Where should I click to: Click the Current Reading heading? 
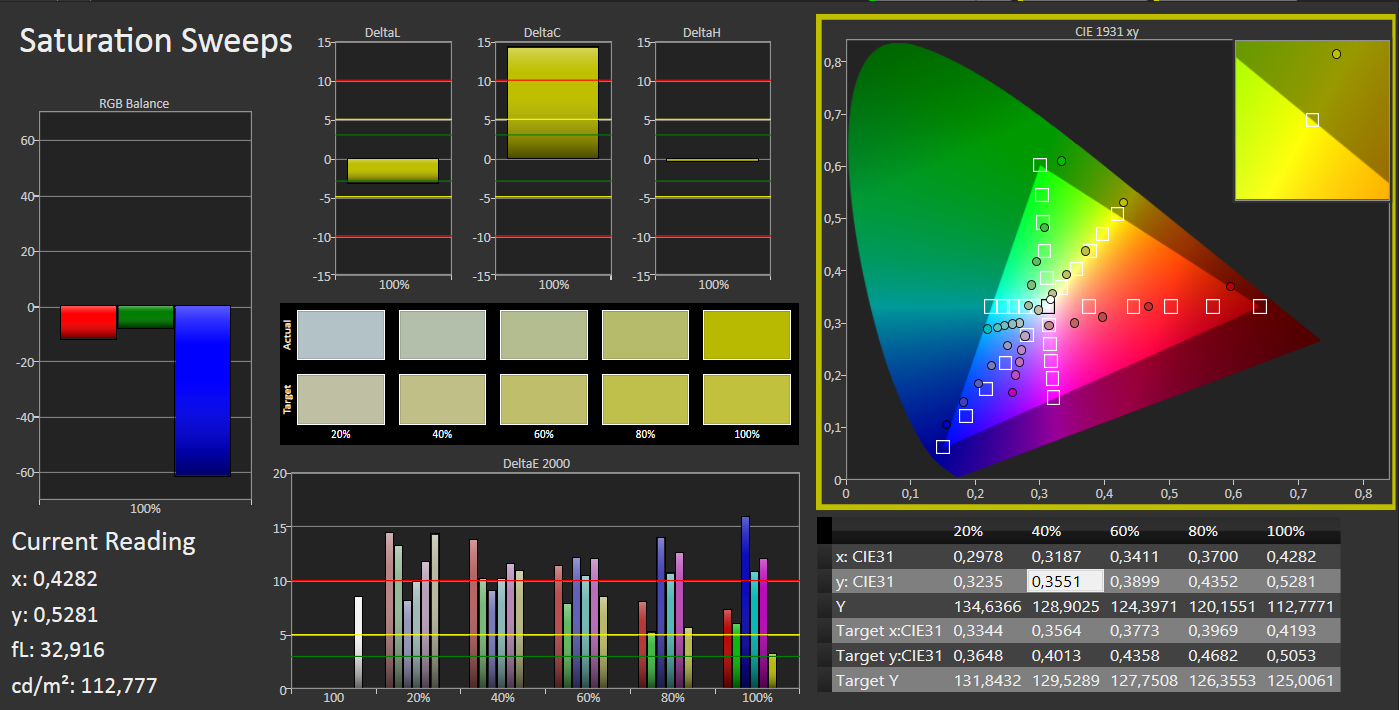pos(103,542)
